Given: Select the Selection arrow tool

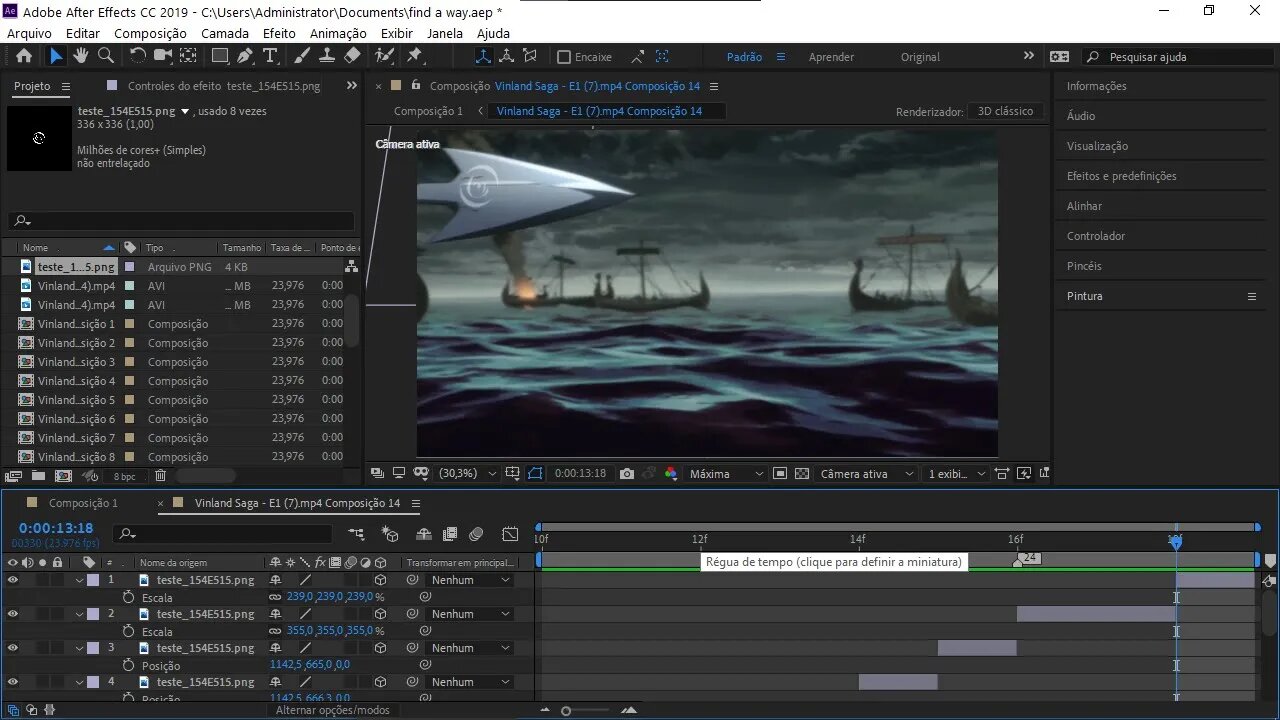Looking at the screenshot, I should (56, 56).
